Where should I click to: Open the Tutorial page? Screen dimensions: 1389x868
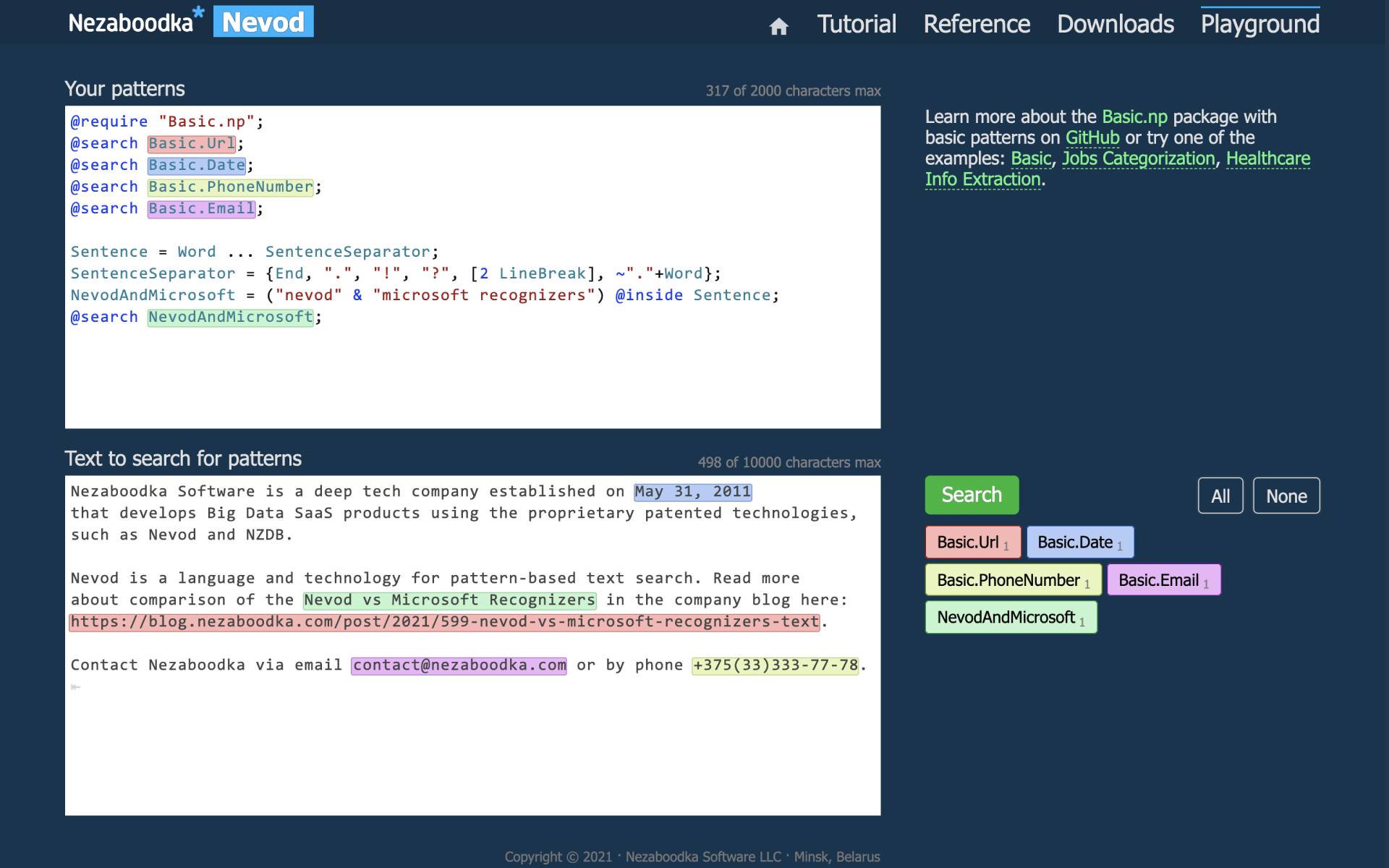click(857, 24)
